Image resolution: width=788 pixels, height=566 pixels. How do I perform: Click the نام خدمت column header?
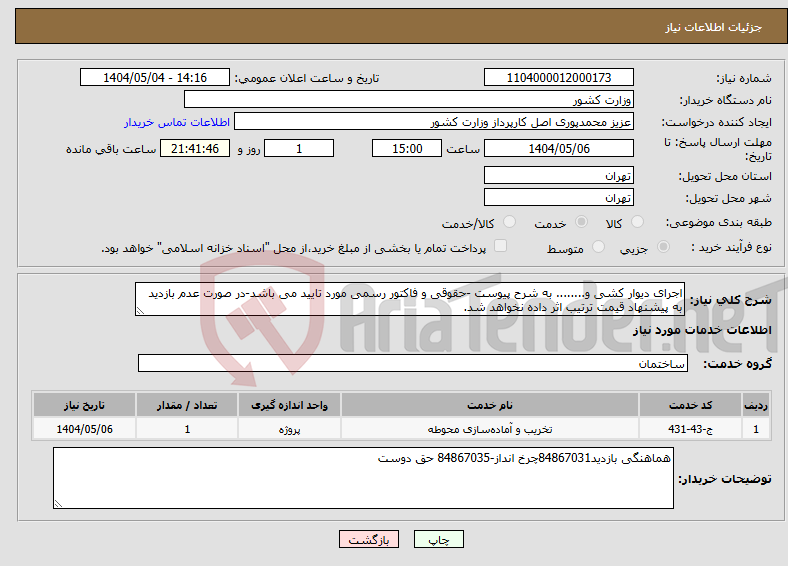(x=490, y=405)
